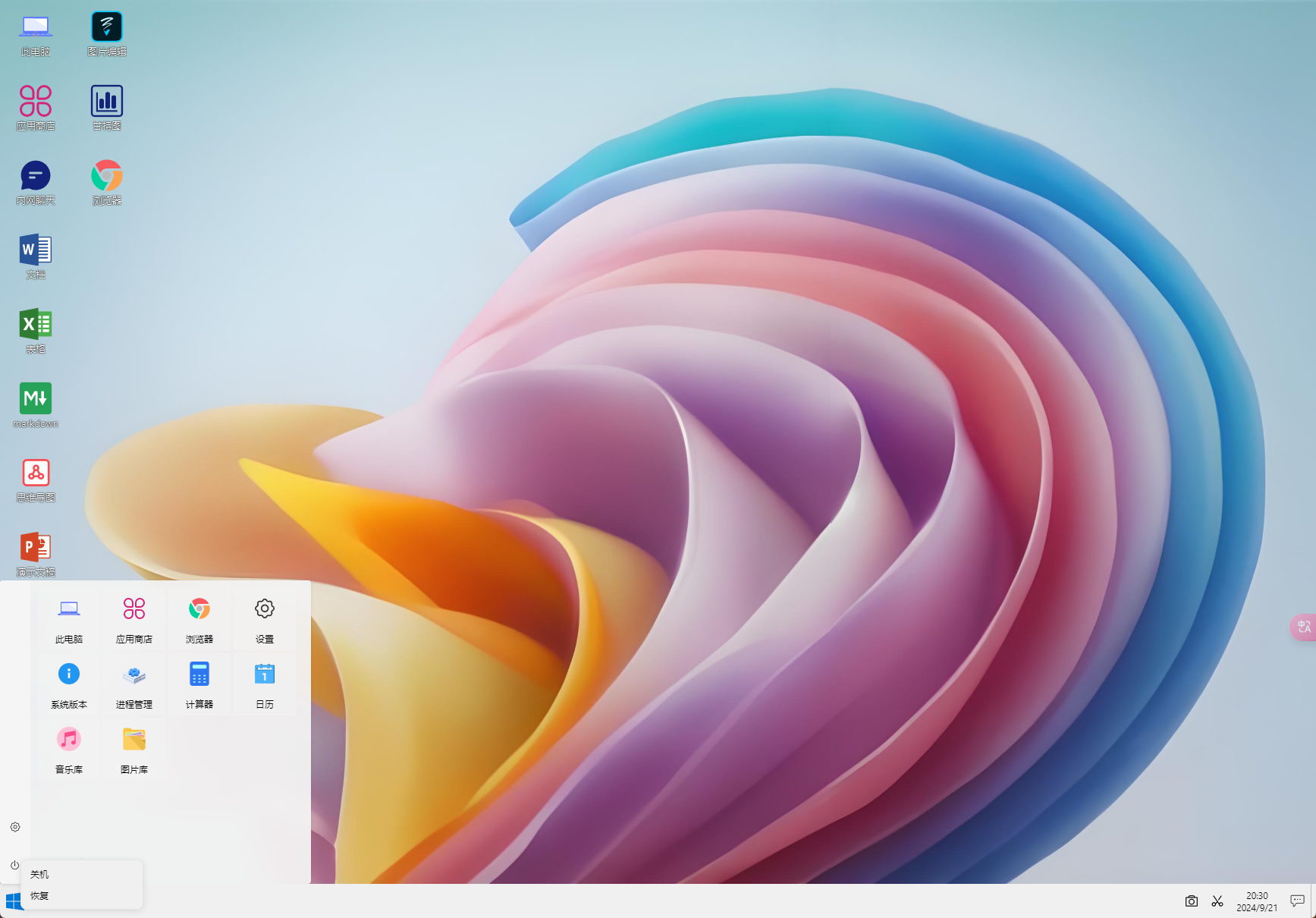The image size is (1316, 918).
Task: Select 恢复 in the power menu
Action: click(82, 896)
